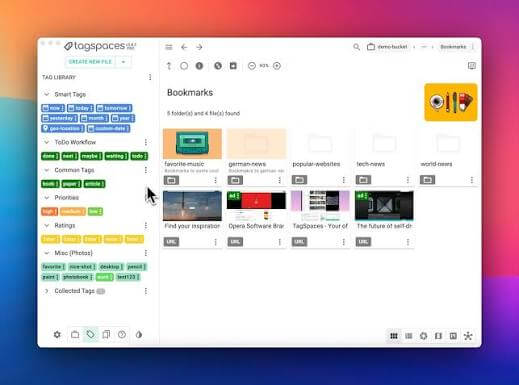Click the 'high' priority tag

point(50,212)
